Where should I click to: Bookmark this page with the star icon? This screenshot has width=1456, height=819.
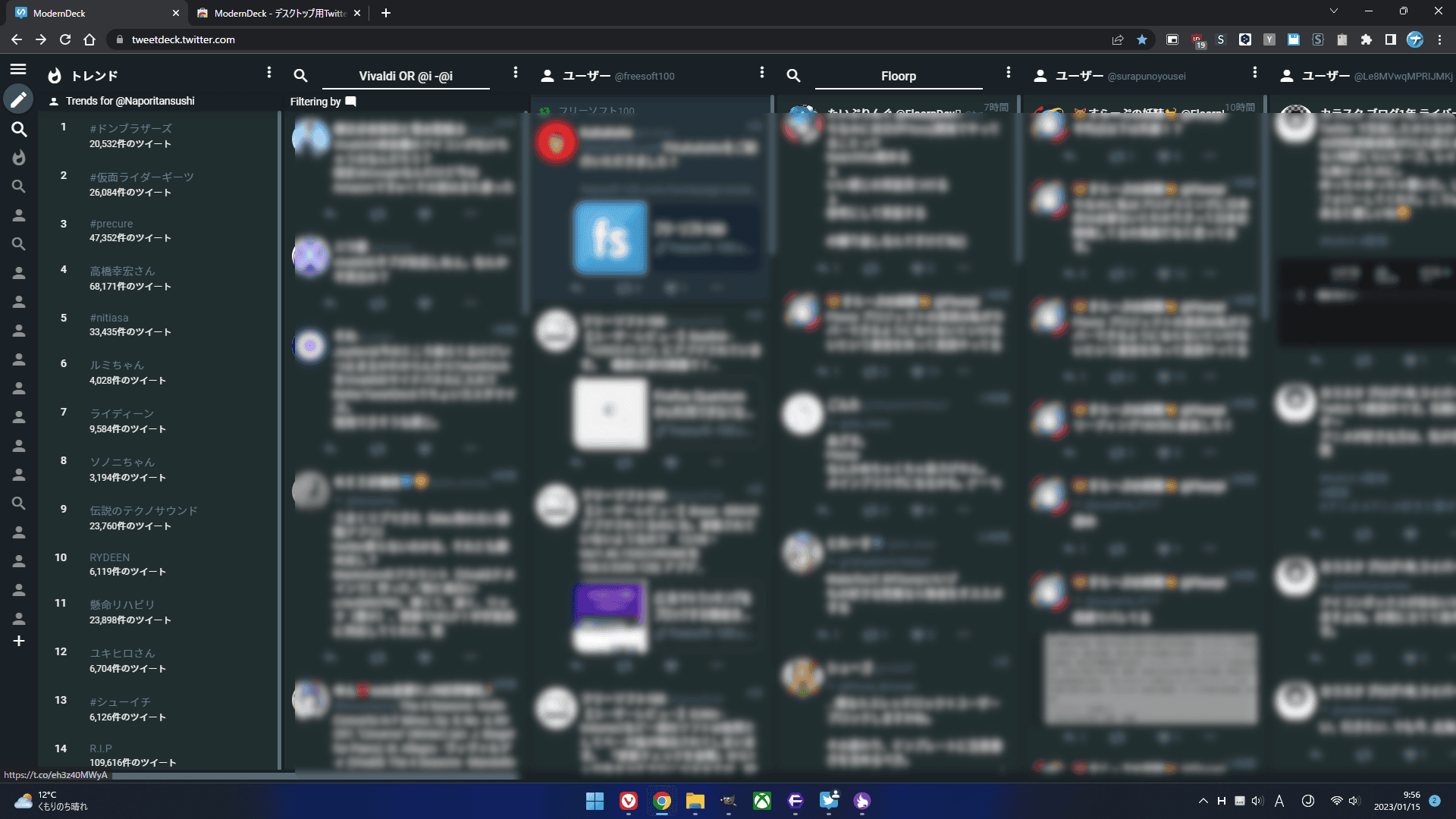(x=1142, y=39)
